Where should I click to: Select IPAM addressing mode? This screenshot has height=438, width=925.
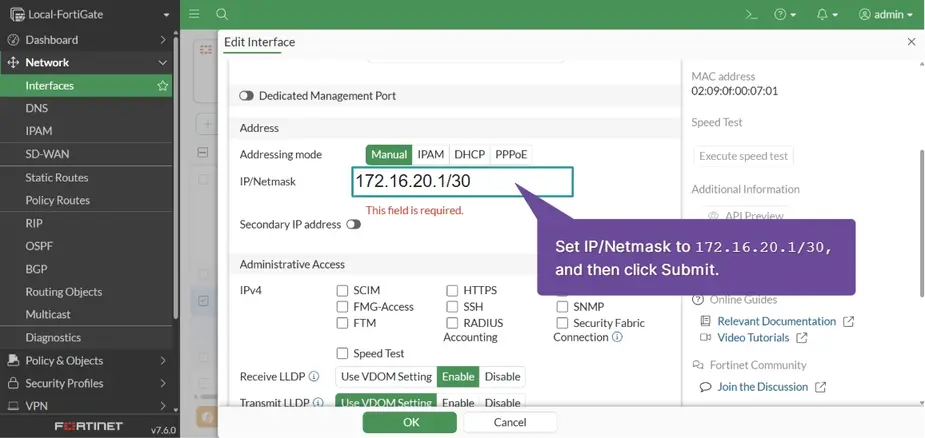[431, 155]
